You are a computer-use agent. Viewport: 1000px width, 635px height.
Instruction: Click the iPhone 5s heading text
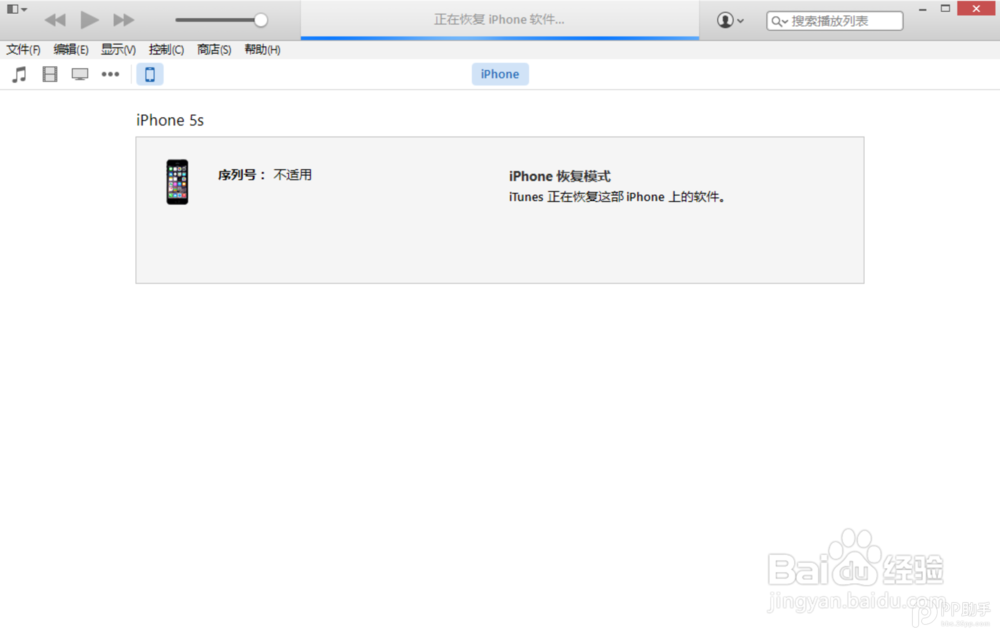[170, 120]
